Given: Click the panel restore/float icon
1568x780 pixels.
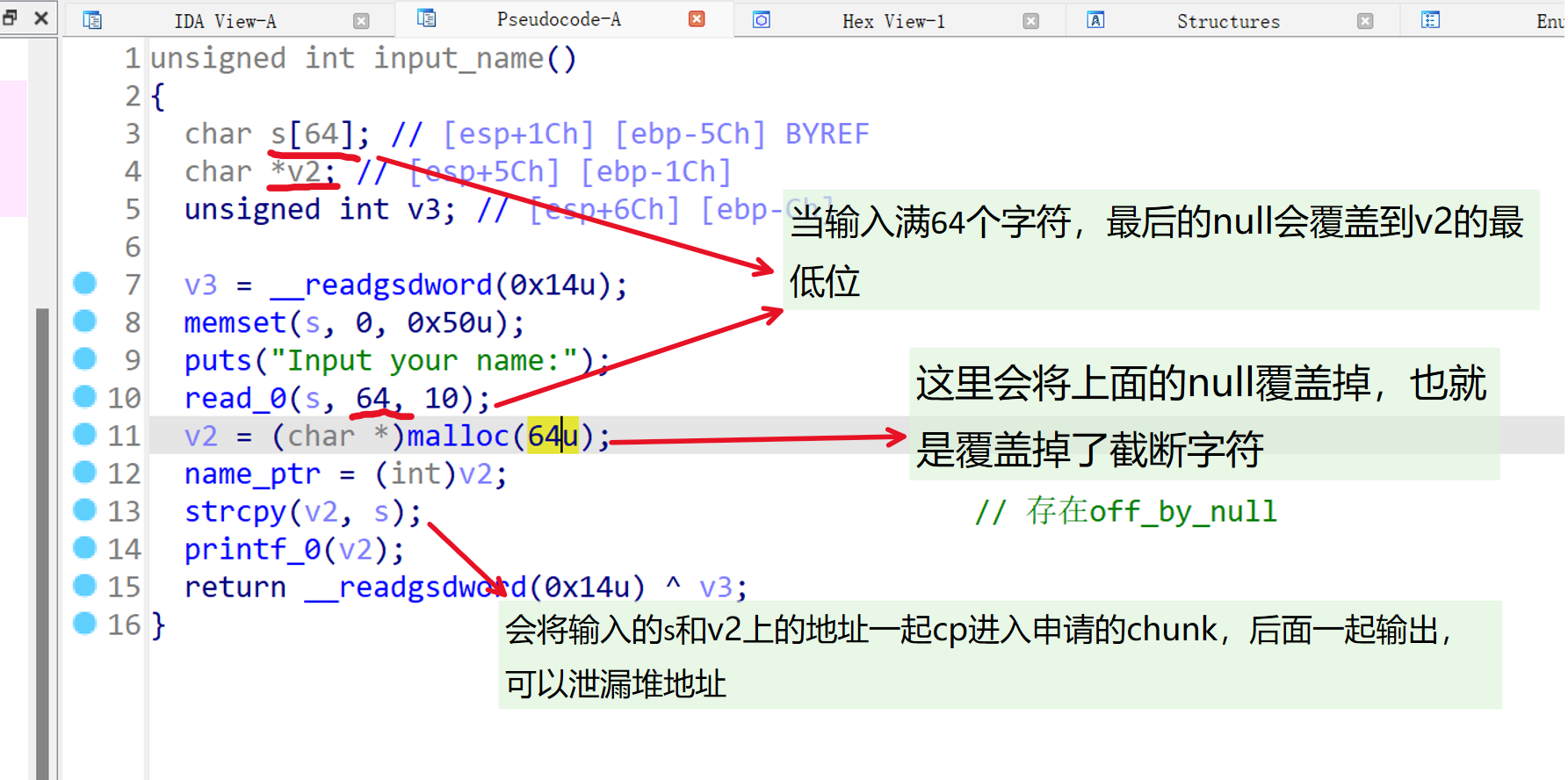Looking at the screenshot, I should coord(11,17).
